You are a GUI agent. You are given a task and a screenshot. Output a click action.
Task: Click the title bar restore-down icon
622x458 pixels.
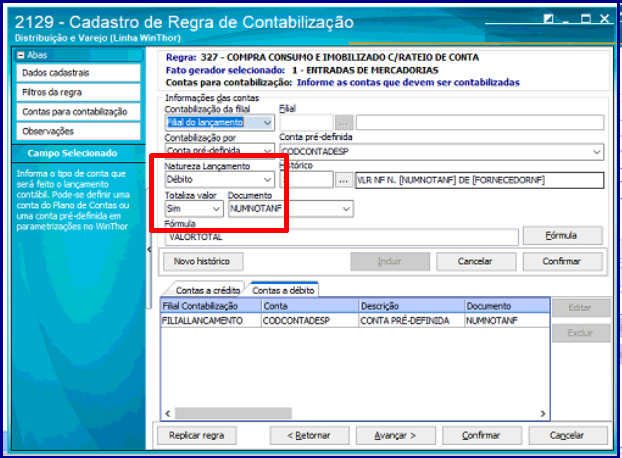coord(549,19)
